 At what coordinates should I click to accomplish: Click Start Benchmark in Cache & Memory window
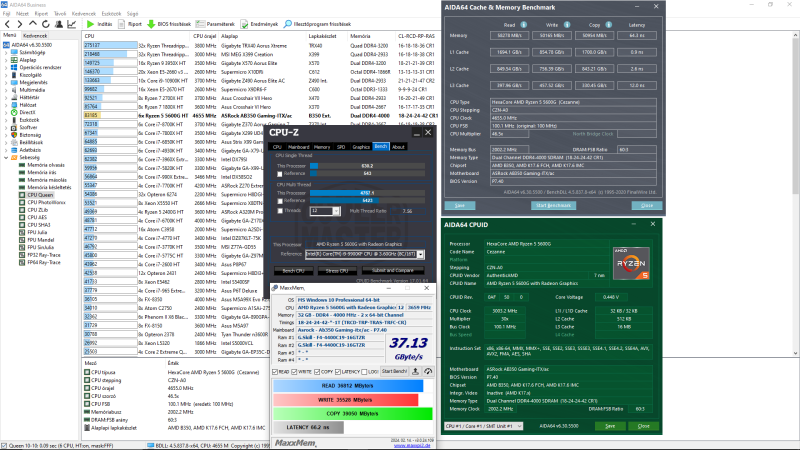point(554,205)
